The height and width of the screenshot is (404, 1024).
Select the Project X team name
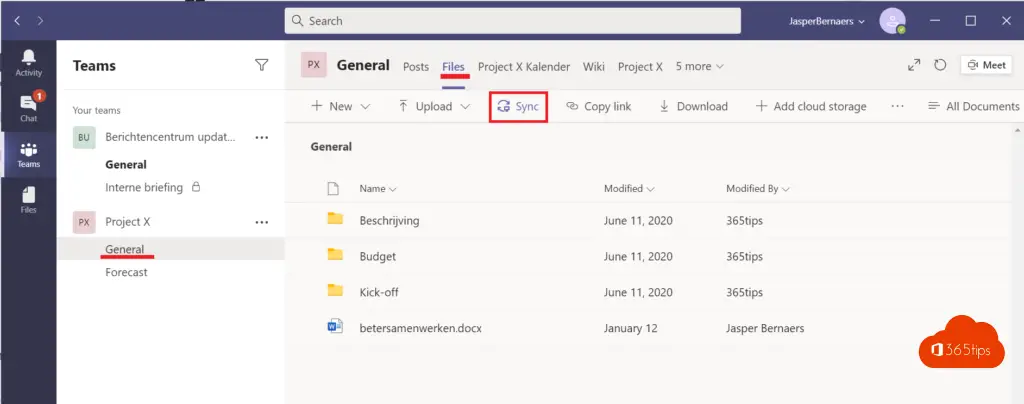[x=128, y=223]
